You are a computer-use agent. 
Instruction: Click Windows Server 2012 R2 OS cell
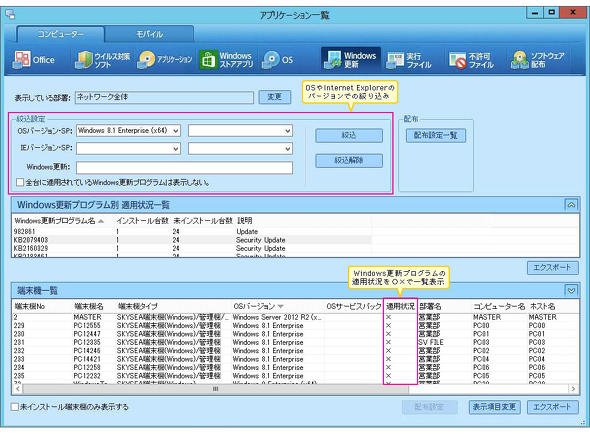(x=277, y=317)
